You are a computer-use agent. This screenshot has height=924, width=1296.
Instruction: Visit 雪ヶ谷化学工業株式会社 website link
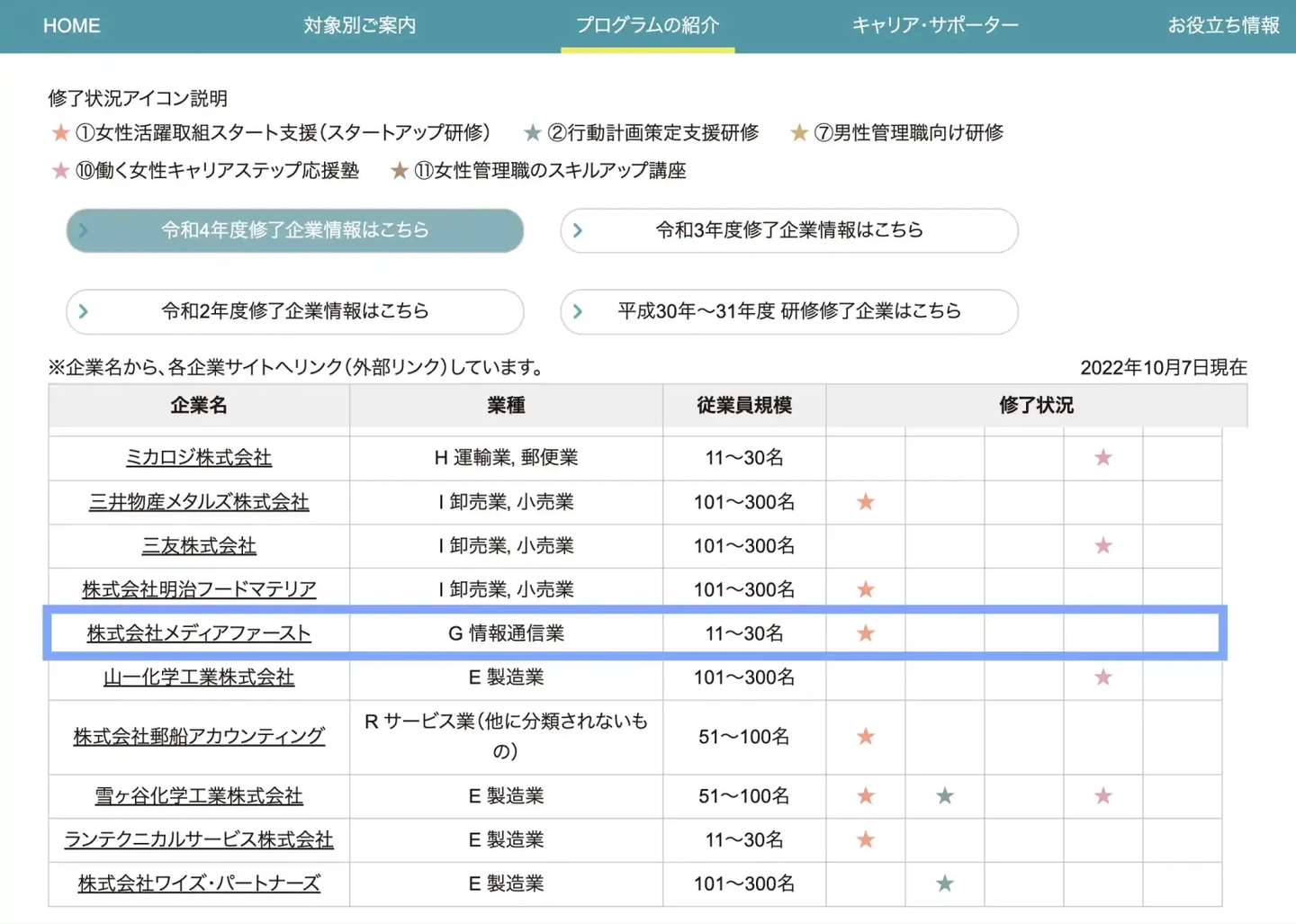[199, 795]
